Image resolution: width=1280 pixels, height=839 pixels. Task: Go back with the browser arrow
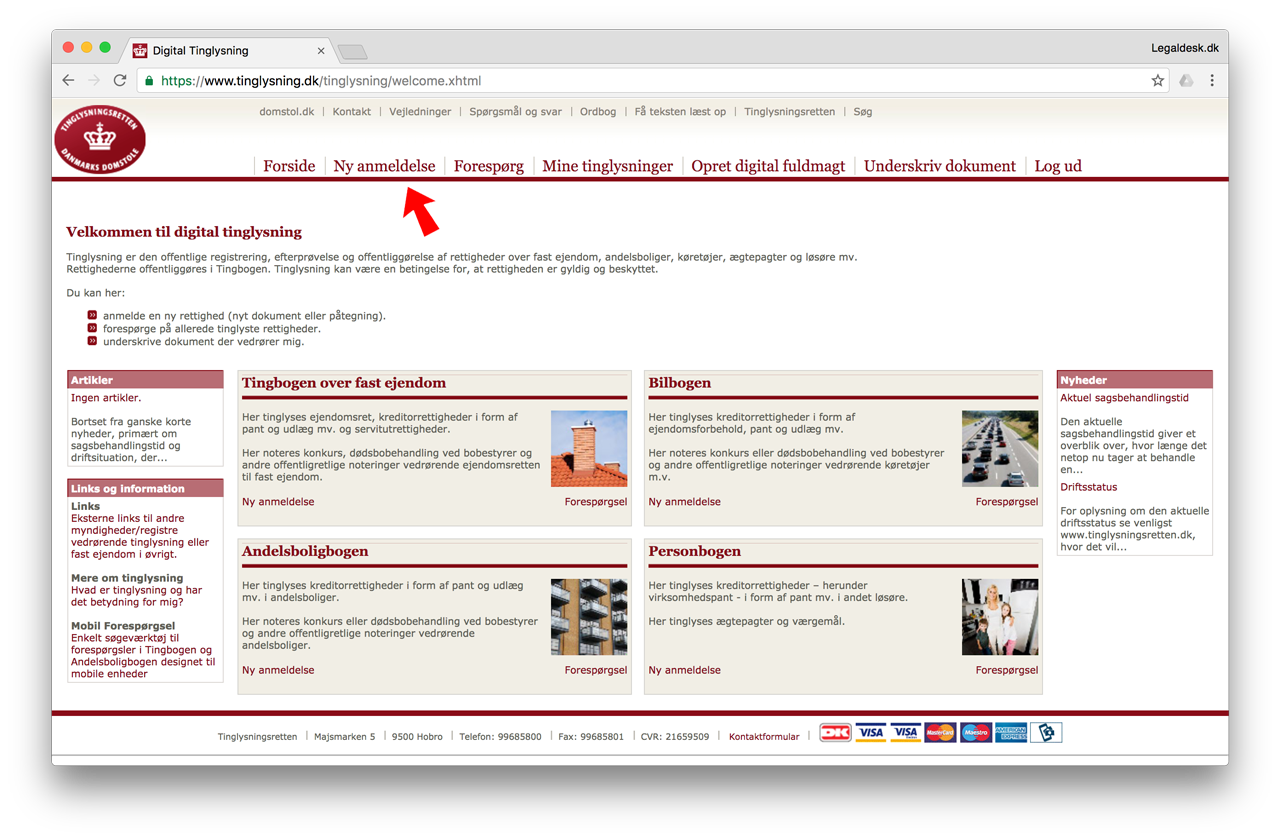point(68,81)
